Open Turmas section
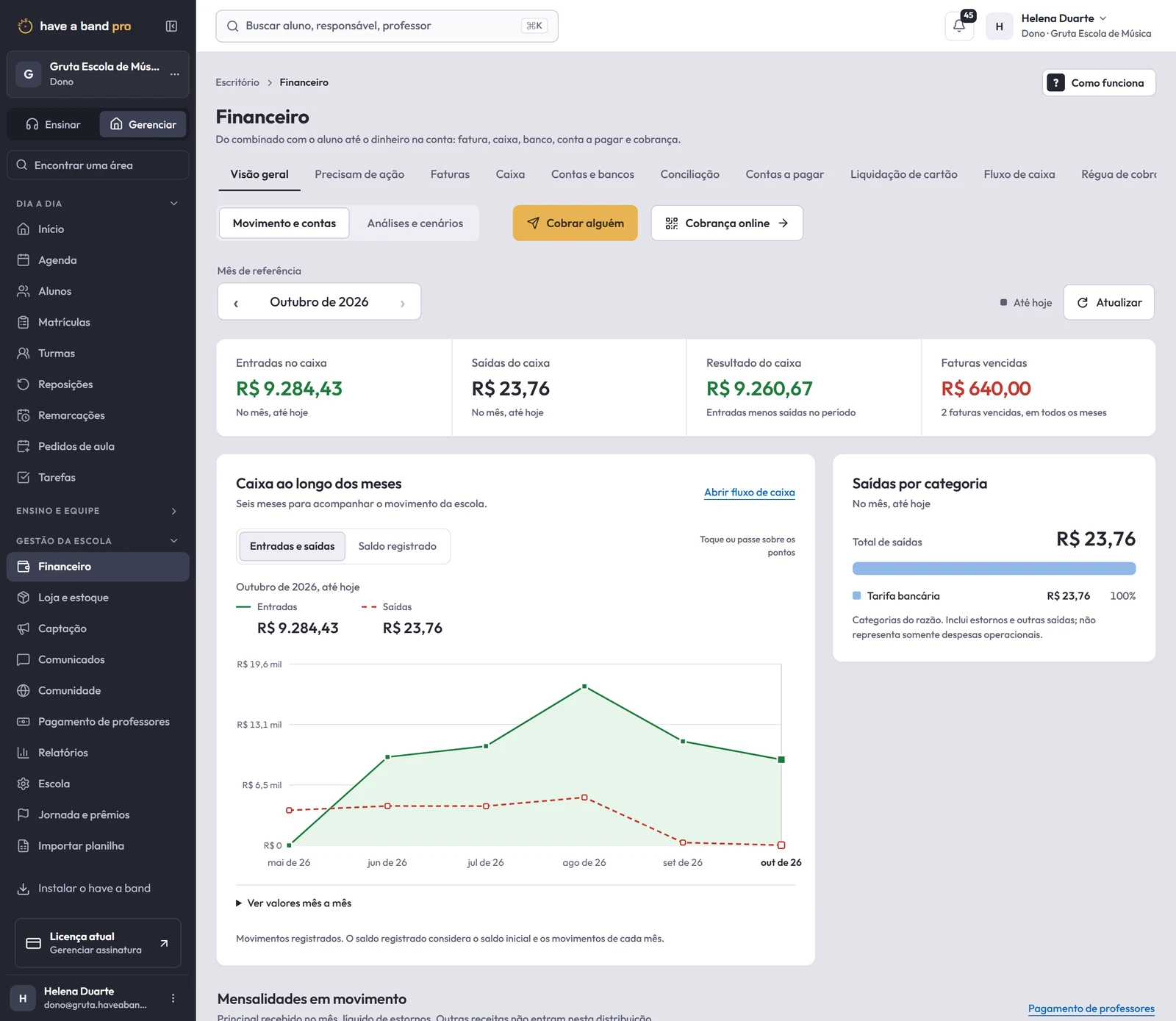Viewport: 1176px width, 1021px height. (98, 353)
